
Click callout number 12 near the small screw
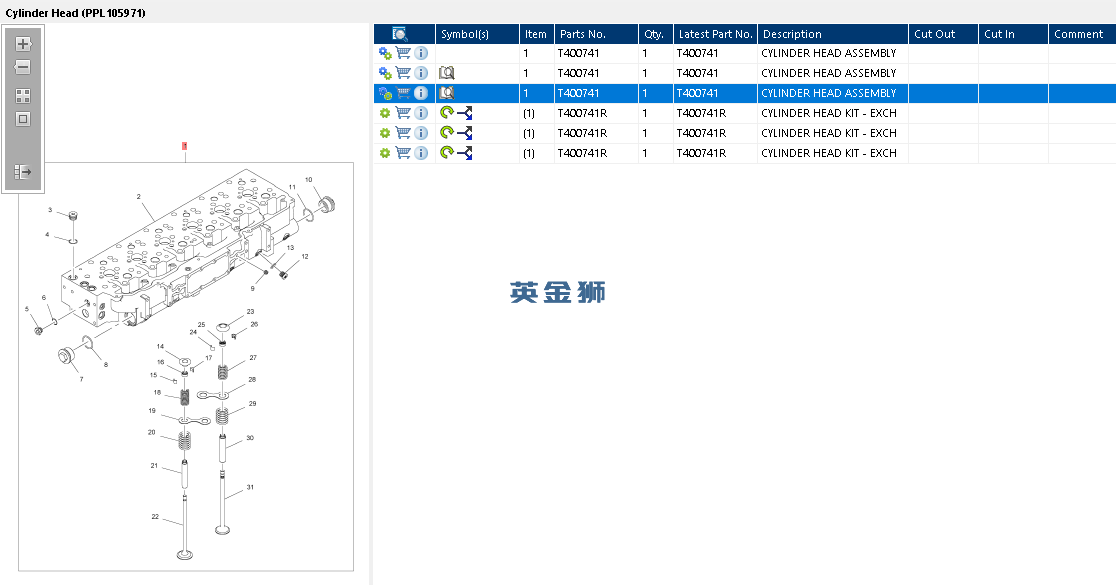pyautogui.click(x=305, y=257)
